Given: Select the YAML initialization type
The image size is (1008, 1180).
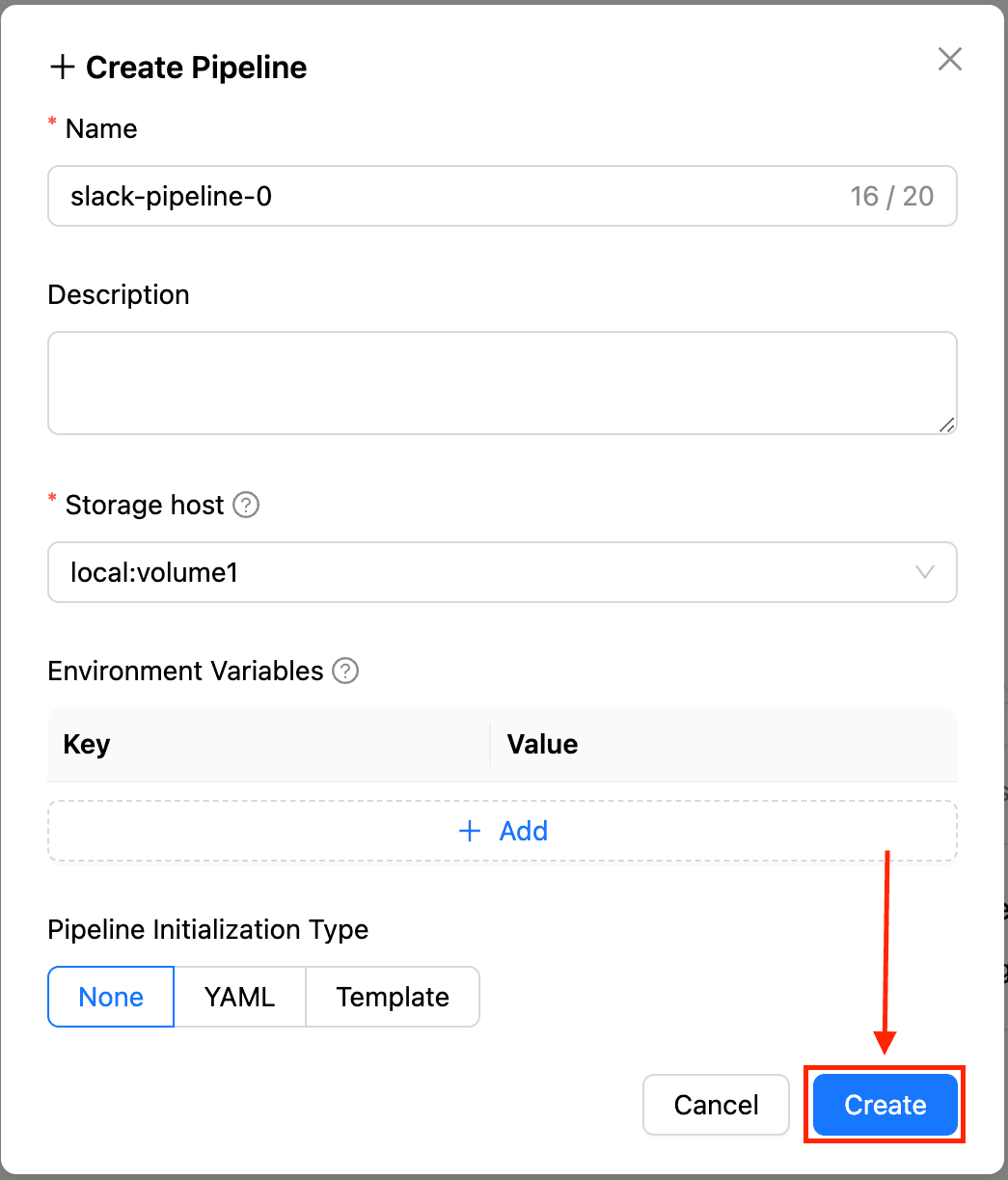Looking at the screenshot, I should pyautogui.click(x=239, y=997).
